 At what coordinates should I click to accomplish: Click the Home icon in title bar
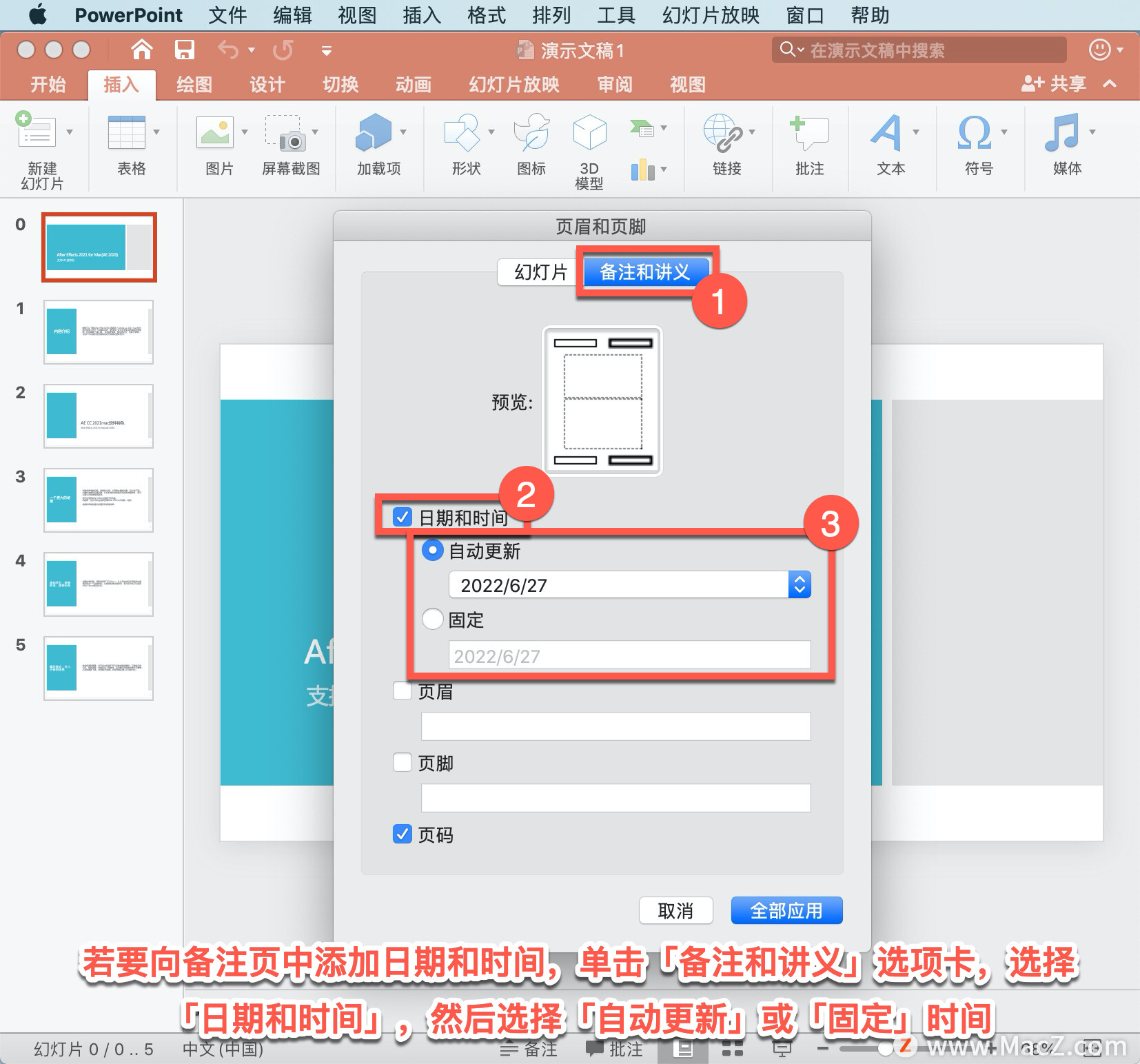(141, 50)
